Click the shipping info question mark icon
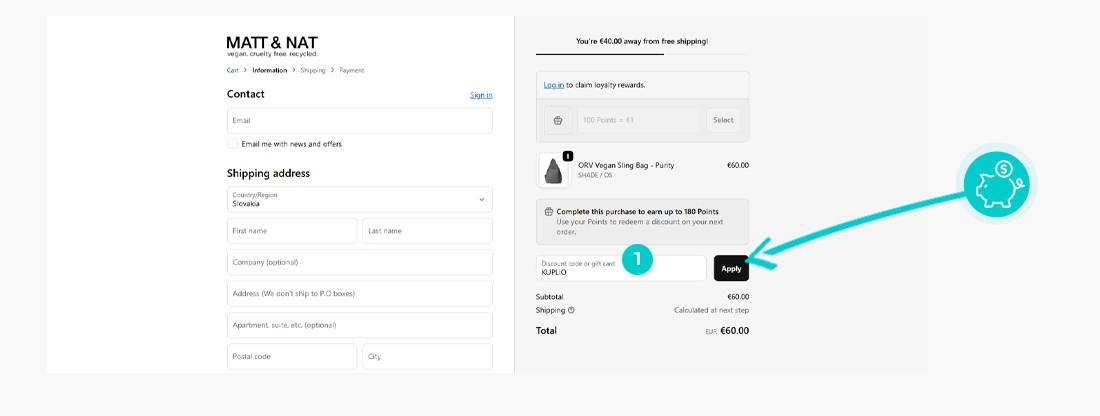 pyautogui.click(x=571, y=310)
